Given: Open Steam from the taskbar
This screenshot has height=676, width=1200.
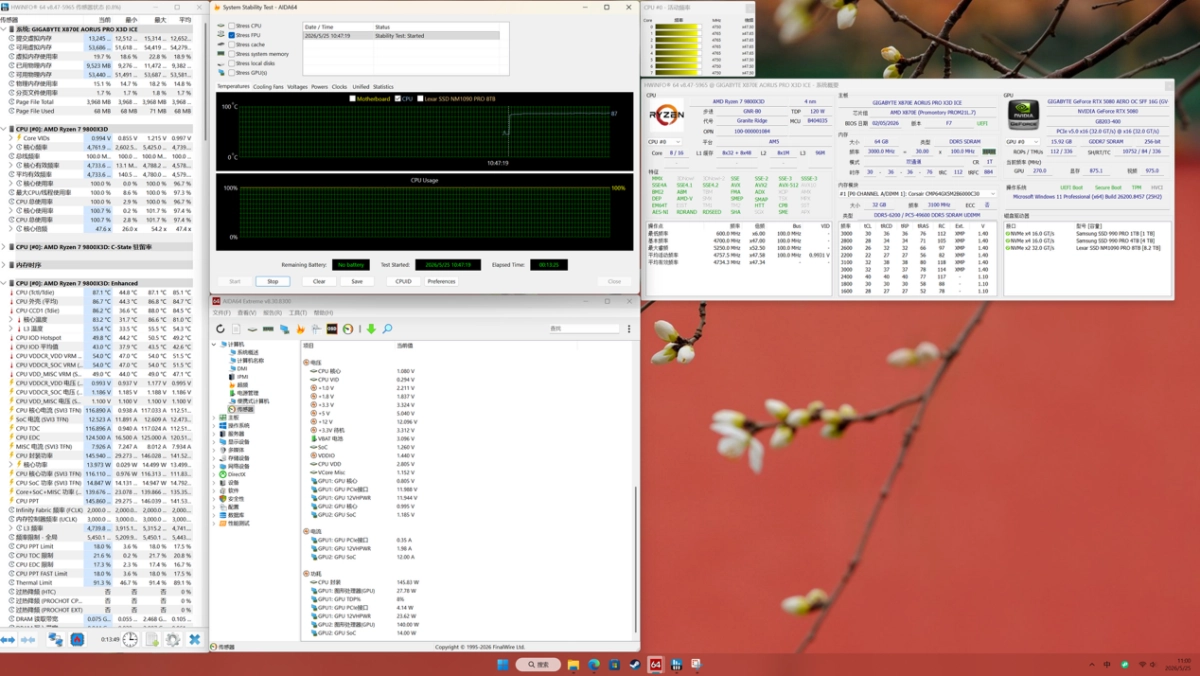Looking at the screenshot, I should (635, 664).
